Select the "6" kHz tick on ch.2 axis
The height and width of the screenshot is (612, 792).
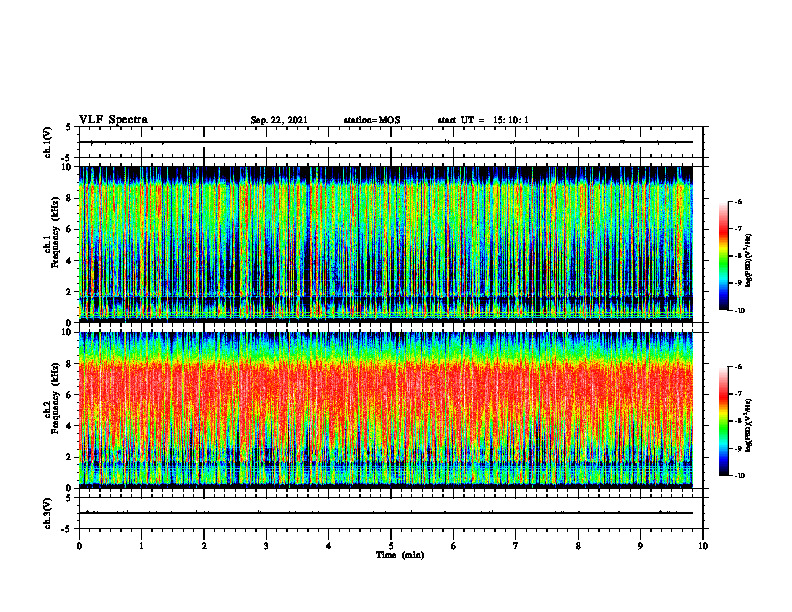70,395
